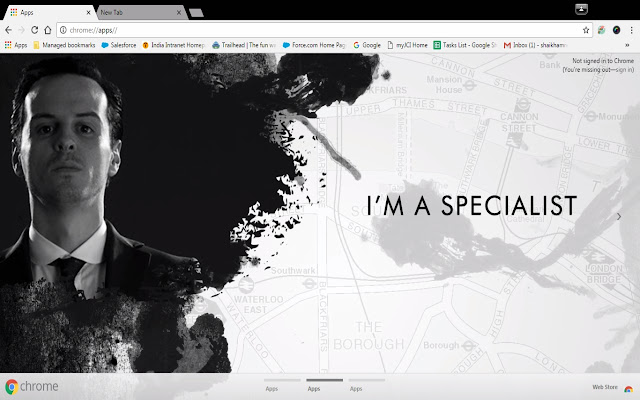Open the Google bookmark

(367, 45)
